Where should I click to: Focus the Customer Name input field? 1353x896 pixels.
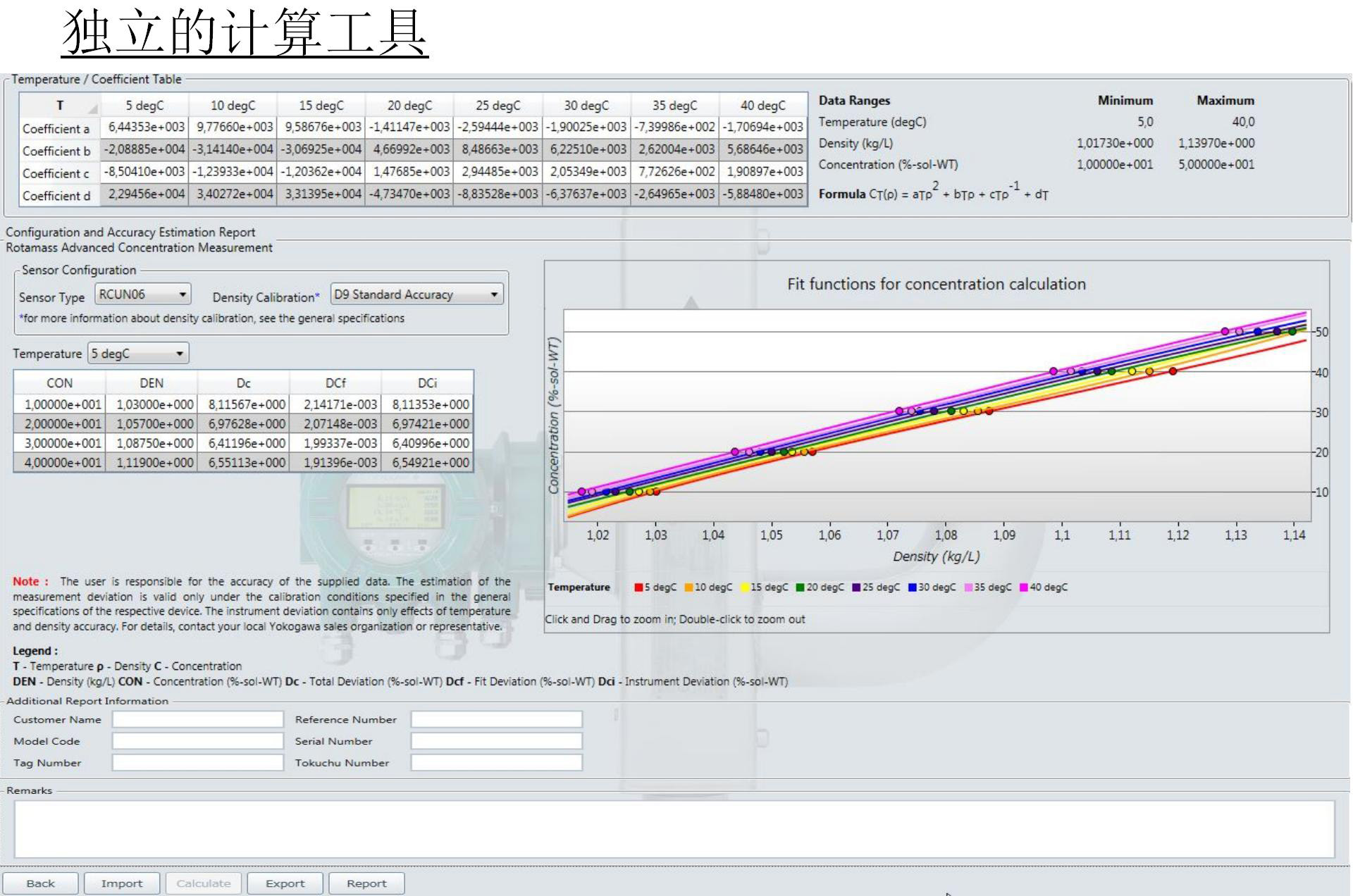click(198, 719)
